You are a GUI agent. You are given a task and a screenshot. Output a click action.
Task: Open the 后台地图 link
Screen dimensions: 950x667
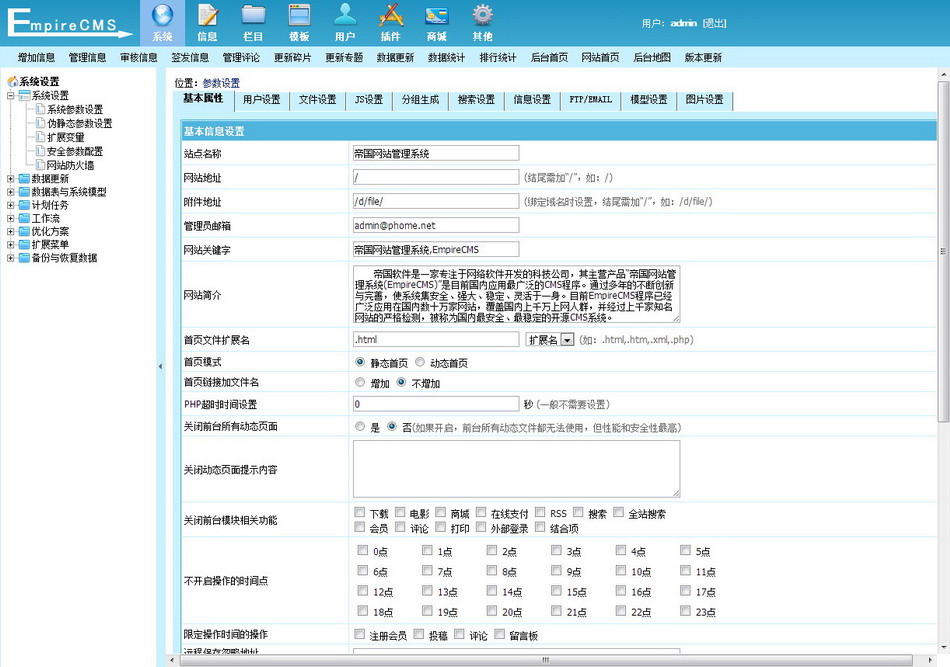[x=652, y=58]
